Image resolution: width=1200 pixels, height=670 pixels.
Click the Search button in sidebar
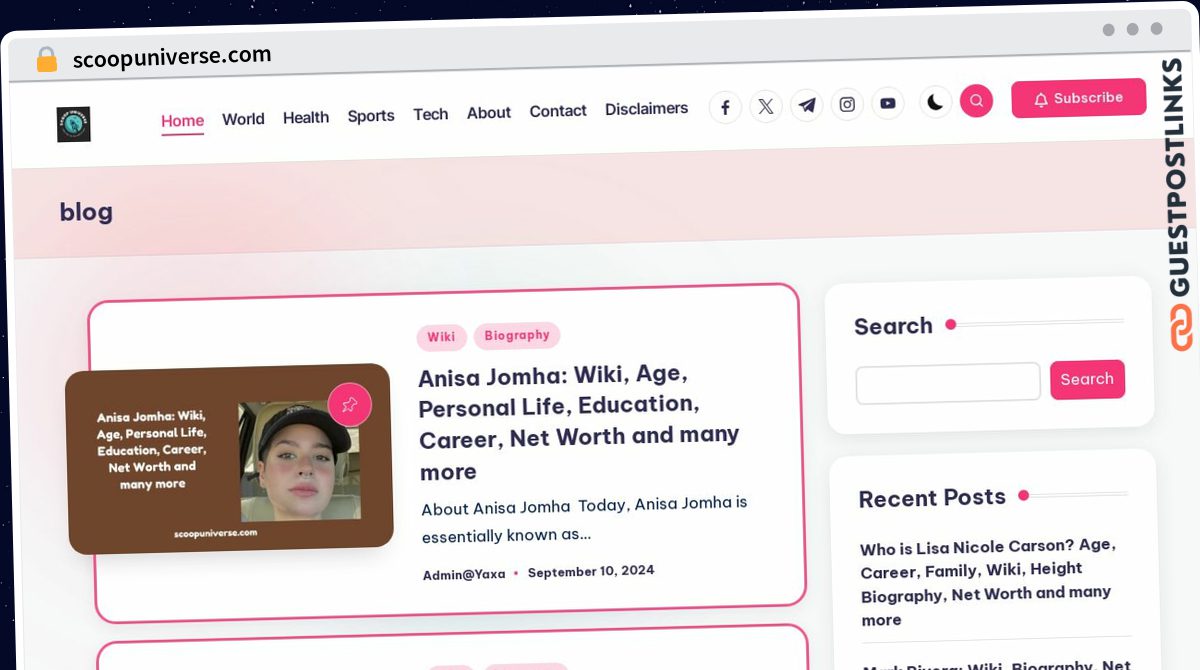point(1087,379)
